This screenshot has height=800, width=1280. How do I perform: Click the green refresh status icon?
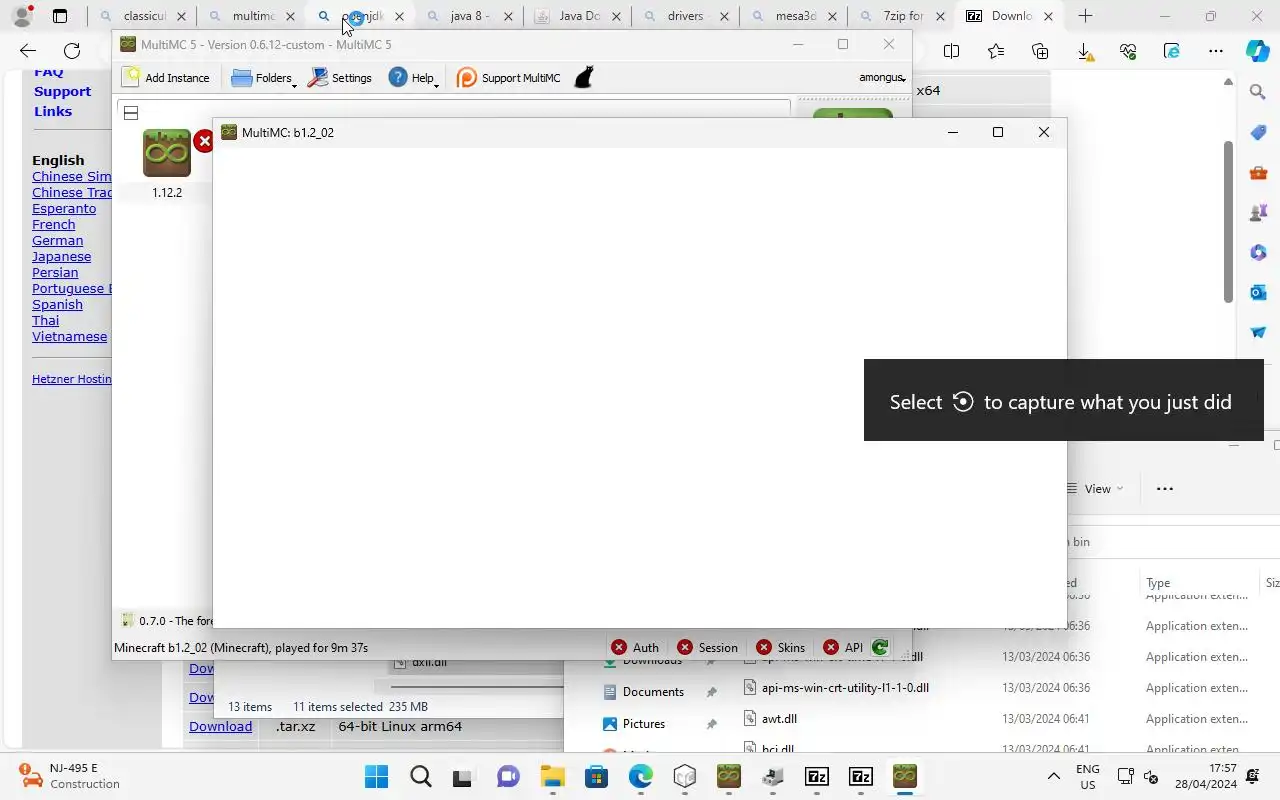click(880, 647)
